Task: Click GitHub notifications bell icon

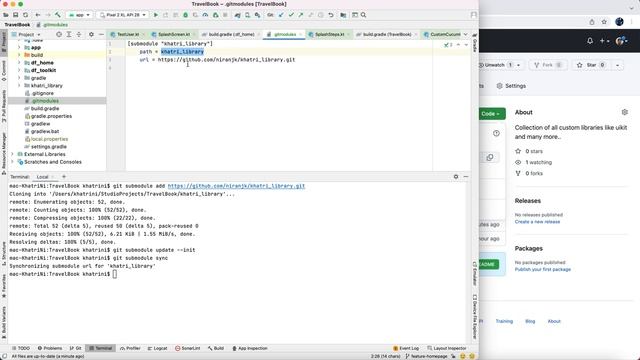Action: pos(590,41)
